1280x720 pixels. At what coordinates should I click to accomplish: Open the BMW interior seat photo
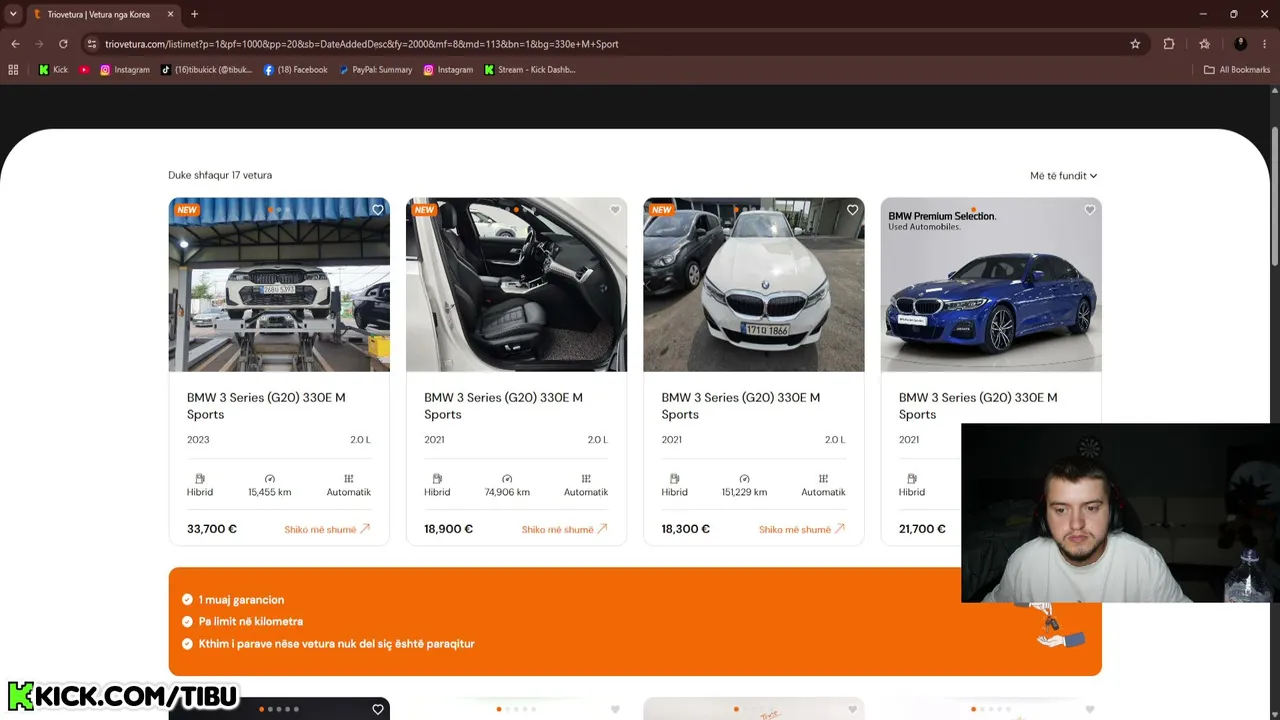(x=516, y=285)
